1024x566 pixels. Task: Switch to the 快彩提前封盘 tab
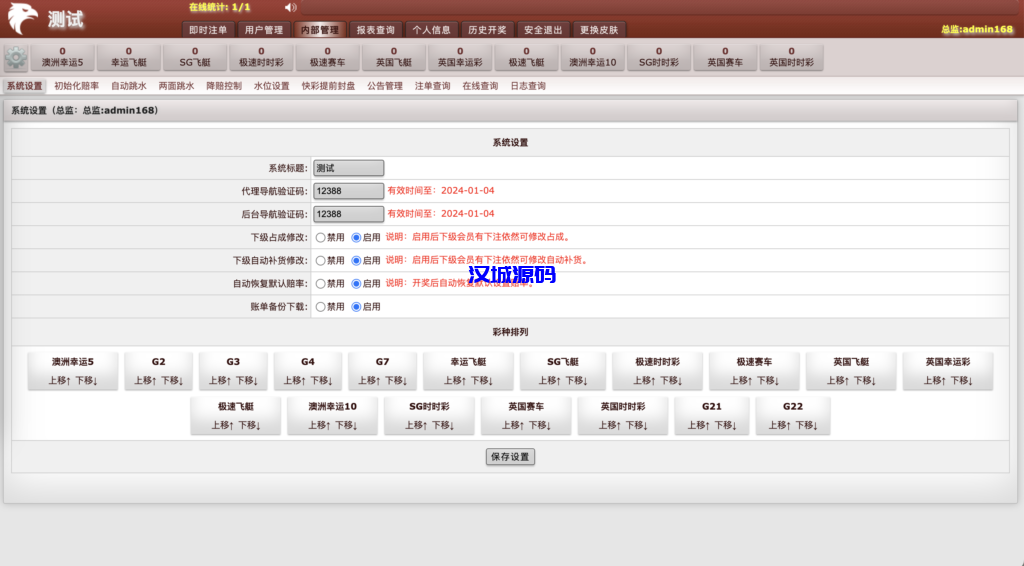328,86
